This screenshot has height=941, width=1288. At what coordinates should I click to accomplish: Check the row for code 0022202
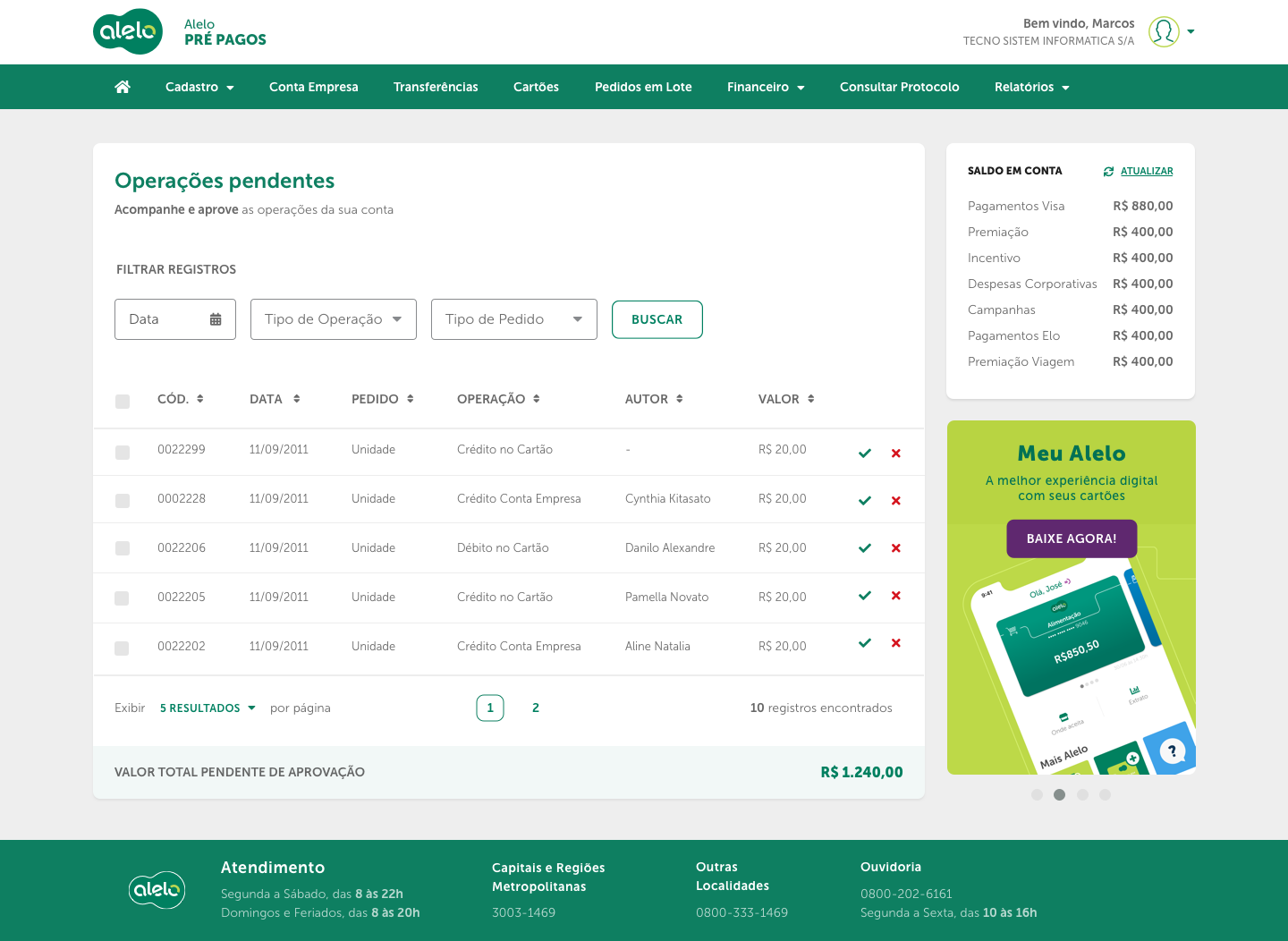122,649
